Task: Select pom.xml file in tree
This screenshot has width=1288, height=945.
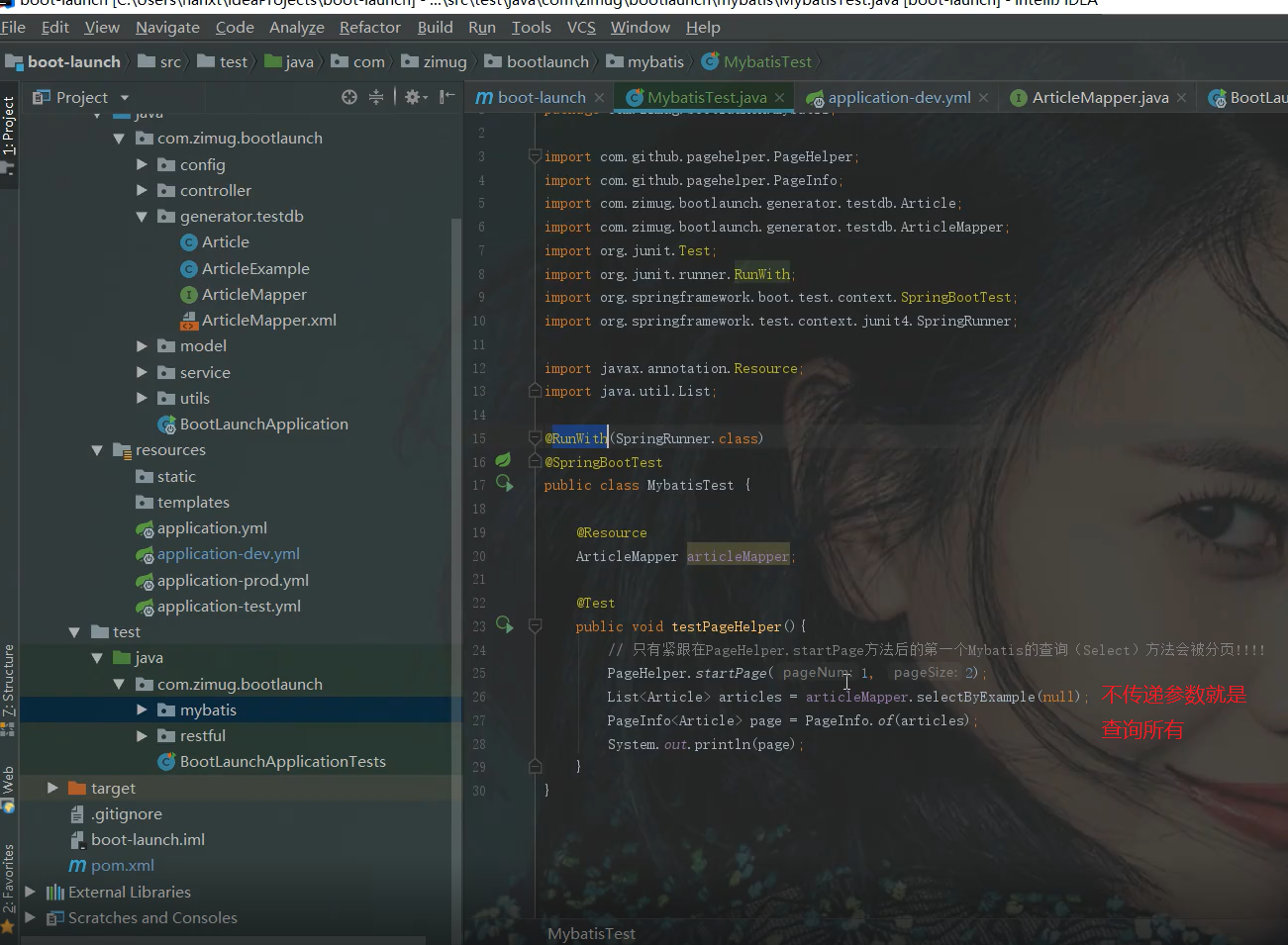Action: coord(112,866)
